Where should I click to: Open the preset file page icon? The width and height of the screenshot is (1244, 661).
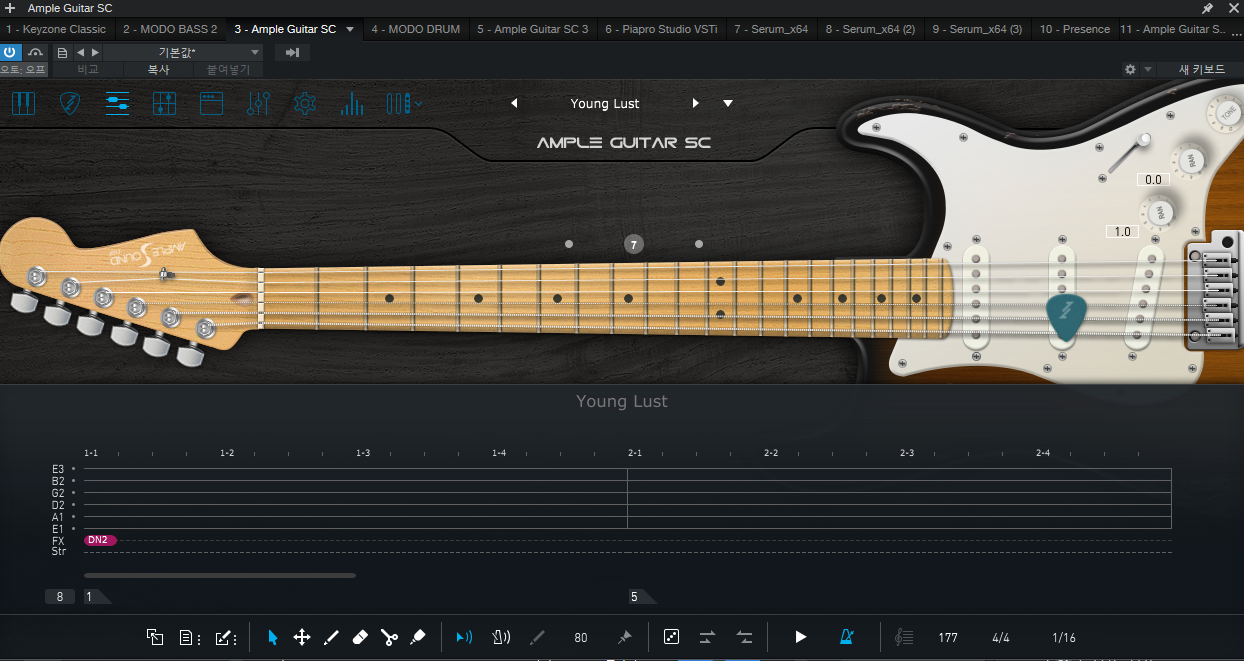62,52
